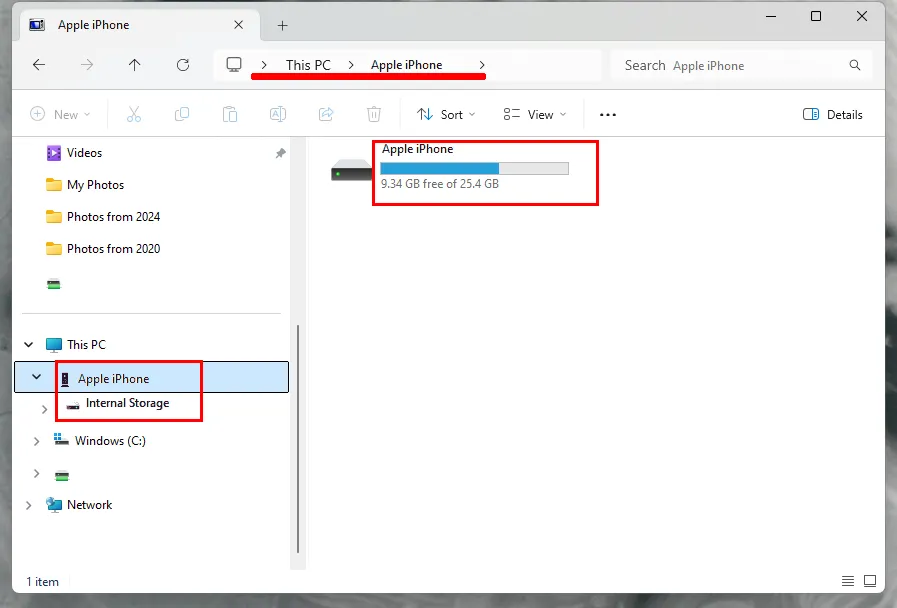Screen dimensions: 897x608
Task: Unpin Videos using the pin icon
Action: [x=280, y=153]
